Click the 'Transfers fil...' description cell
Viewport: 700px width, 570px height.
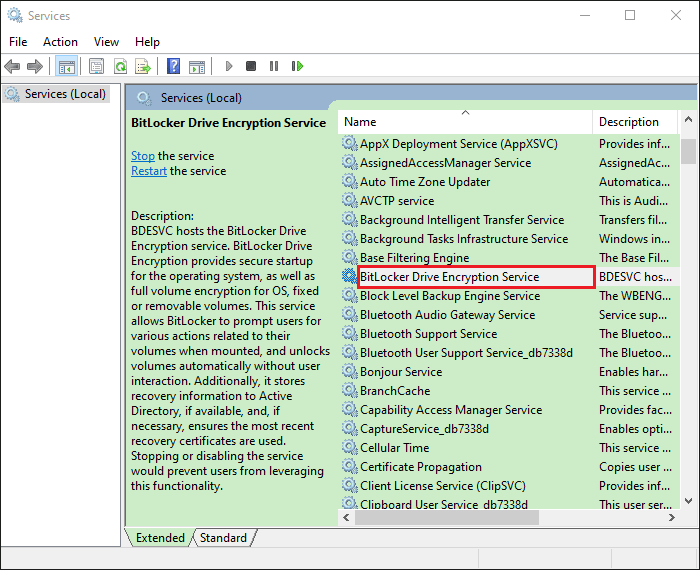pos(633,220)
